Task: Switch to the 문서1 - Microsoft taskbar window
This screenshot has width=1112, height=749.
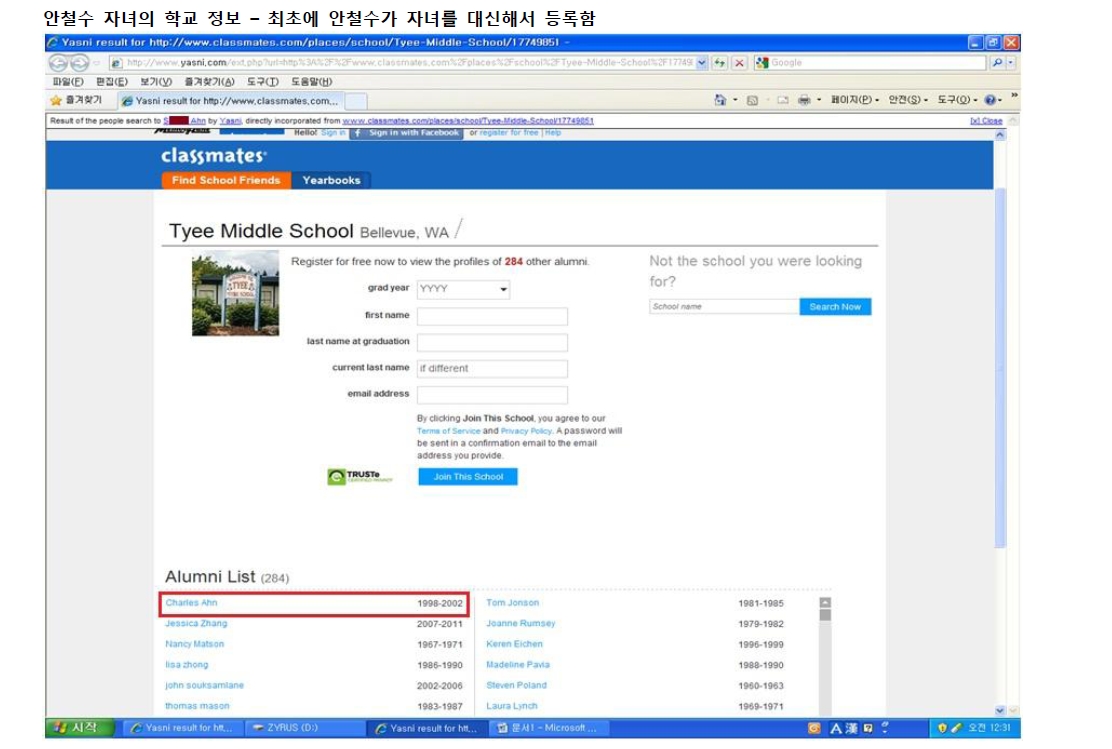Action: click(548, 728)
